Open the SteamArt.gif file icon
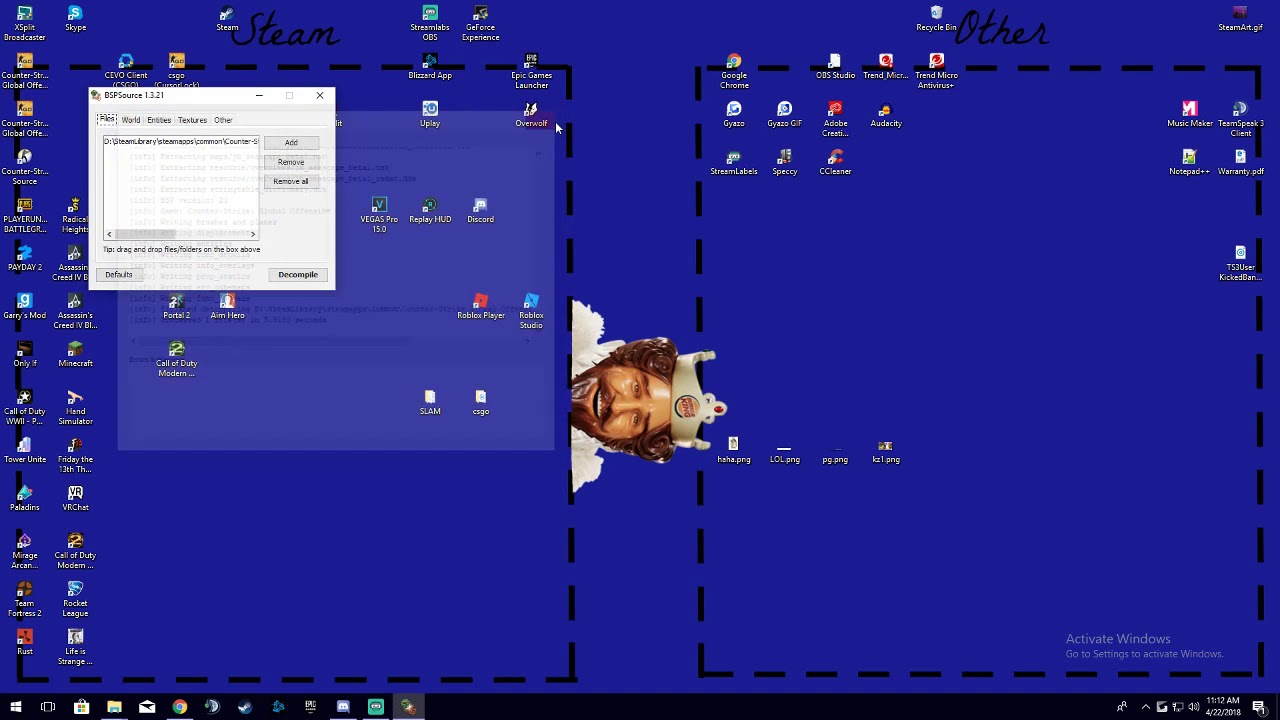This screenshot has width=1280, height=720. (x=1240, y=19)
